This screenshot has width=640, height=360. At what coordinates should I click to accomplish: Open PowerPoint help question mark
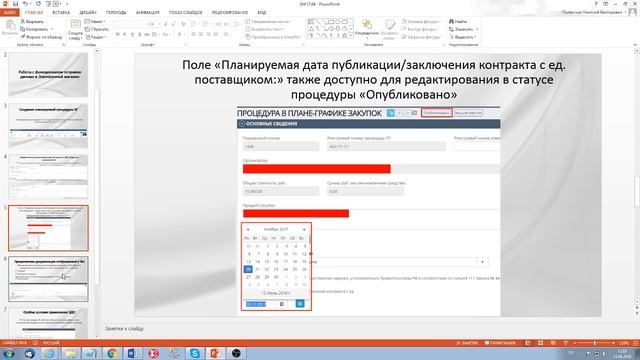coord(596,4)
